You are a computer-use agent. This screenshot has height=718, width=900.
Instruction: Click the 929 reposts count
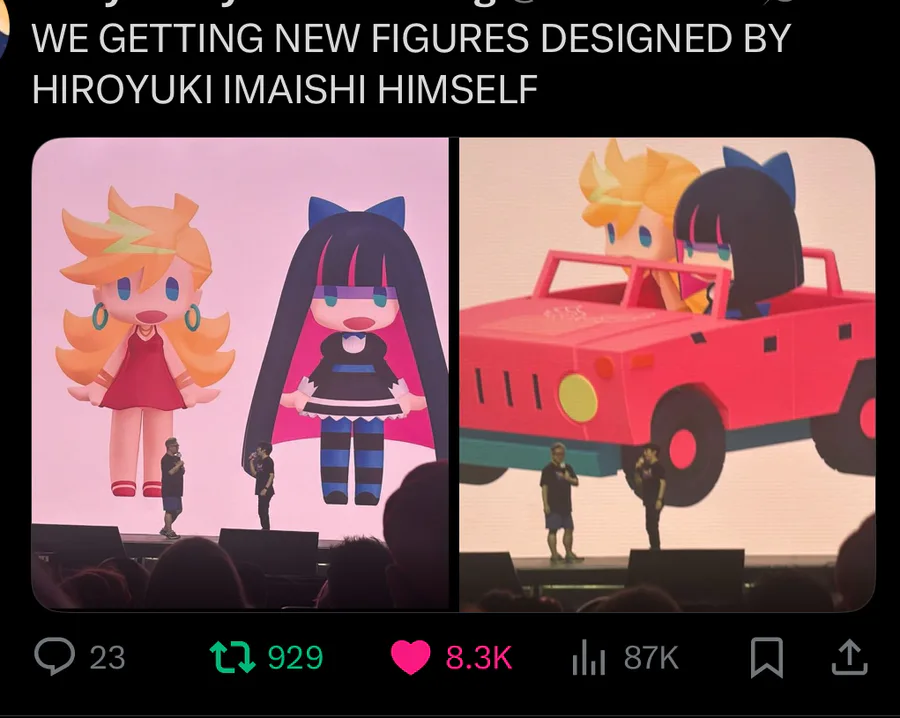tap(295, 658)
